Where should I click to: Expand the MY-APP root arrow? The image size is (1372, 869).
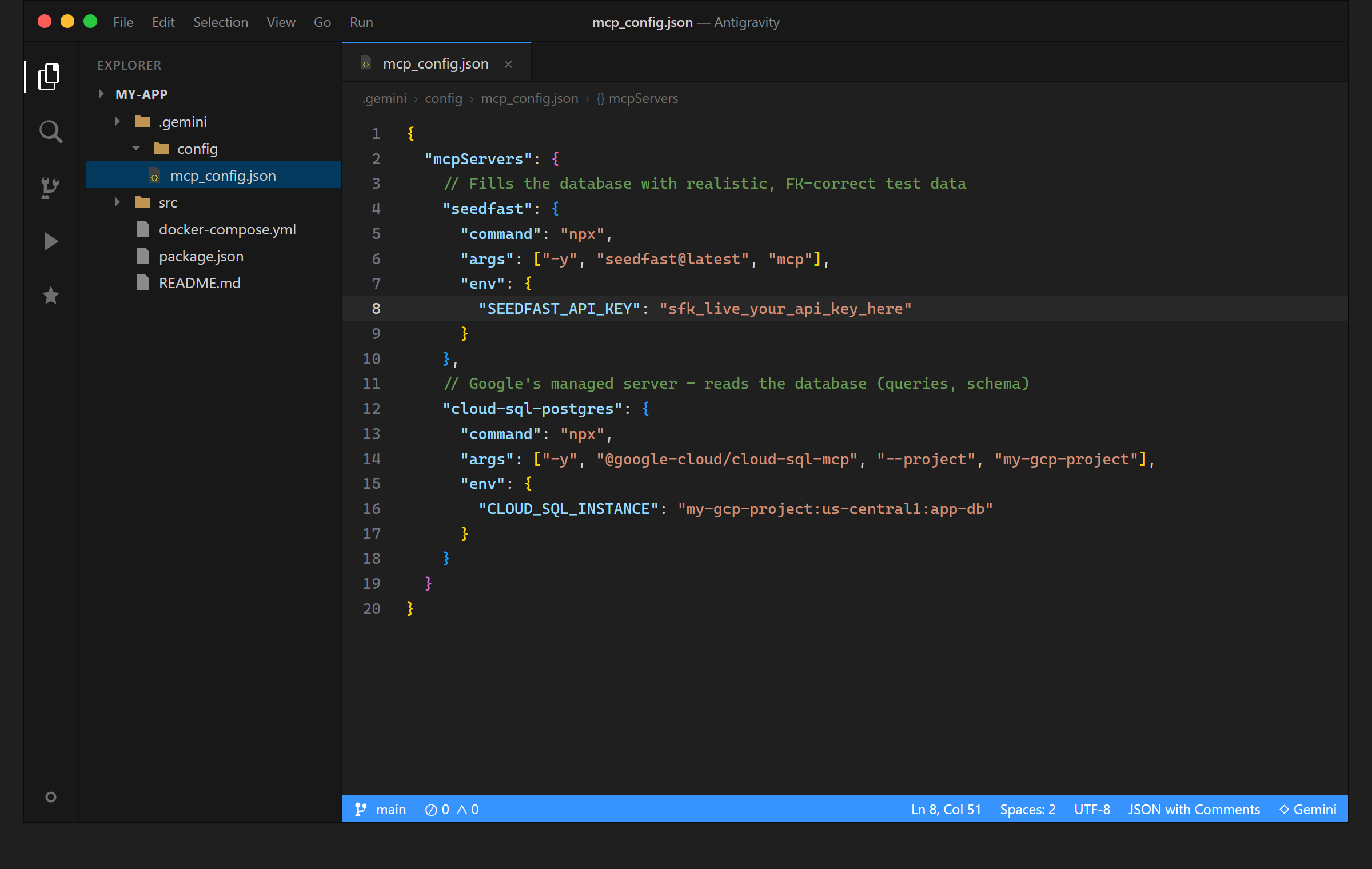[x=101, y=94]
